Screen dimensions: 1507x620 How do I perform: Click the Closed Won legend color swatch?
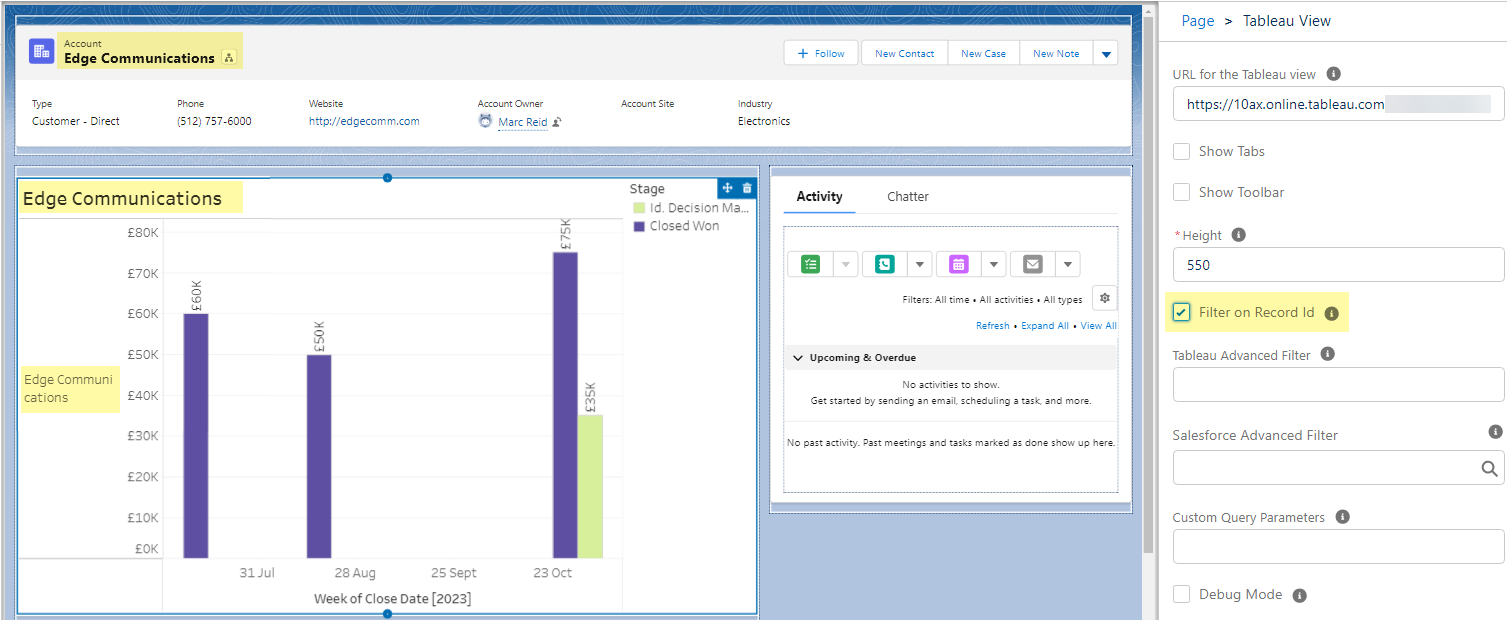coord(639,226)
